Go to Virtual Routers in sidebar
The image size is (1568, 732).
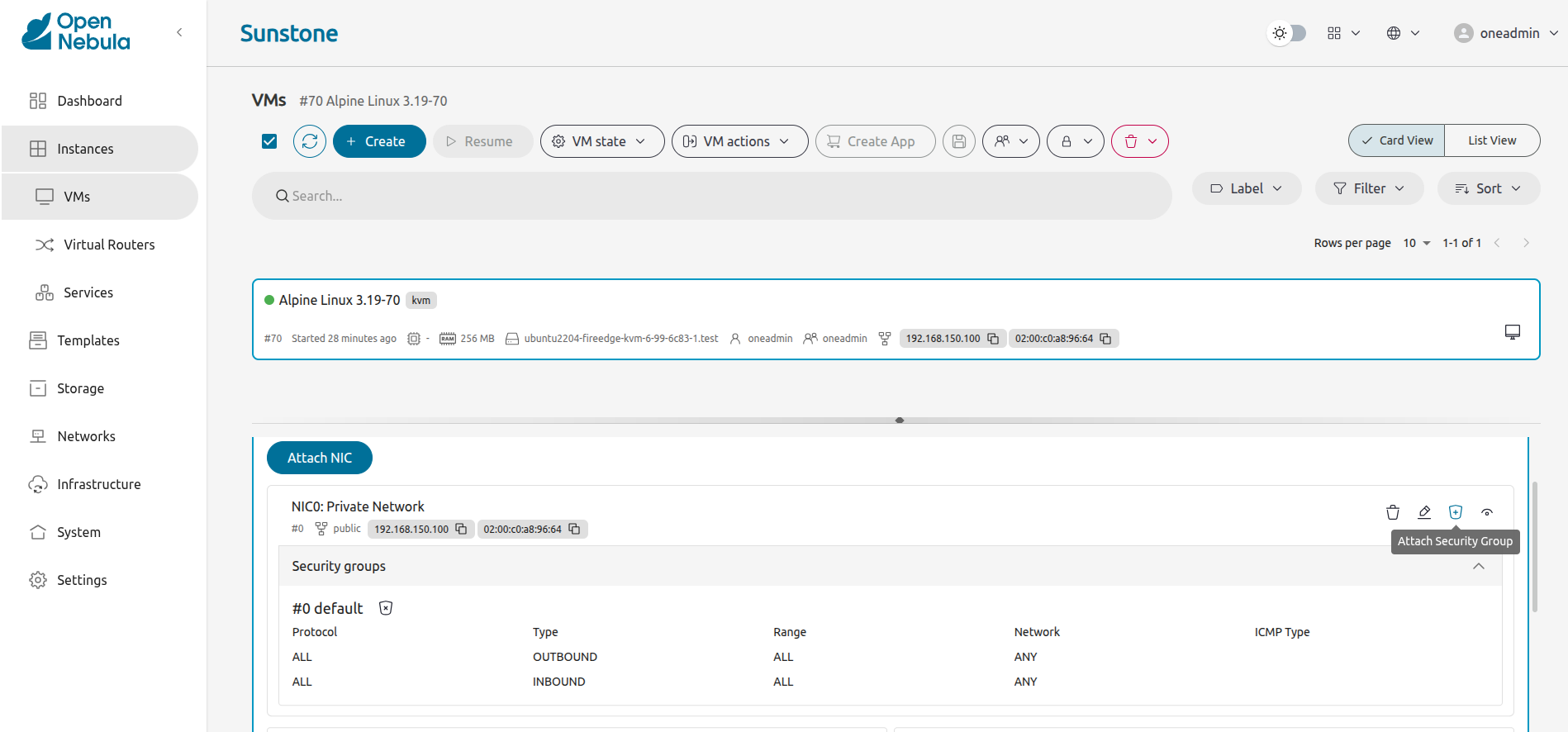coord(108,245)
